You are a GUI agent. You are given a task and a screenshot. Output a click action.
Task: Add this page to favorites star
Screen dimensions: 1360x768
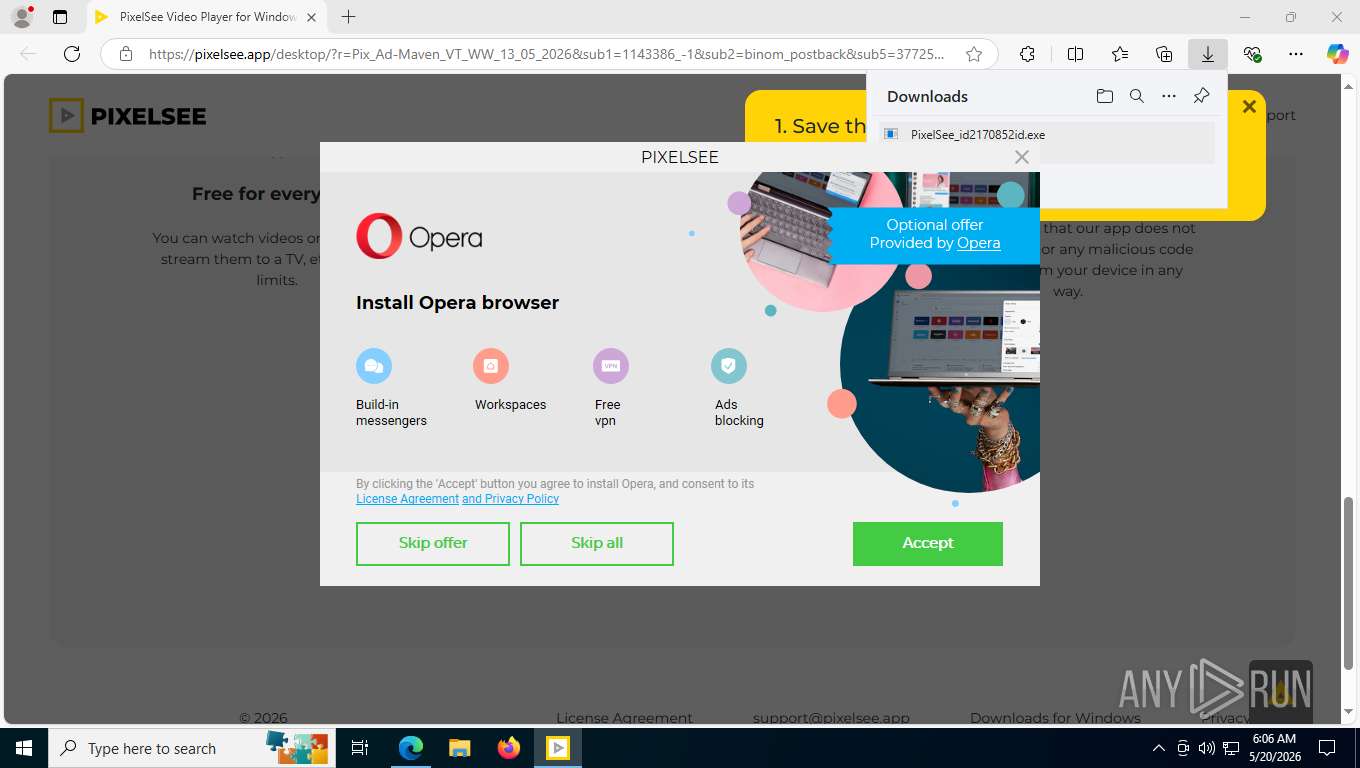(974, 54)
